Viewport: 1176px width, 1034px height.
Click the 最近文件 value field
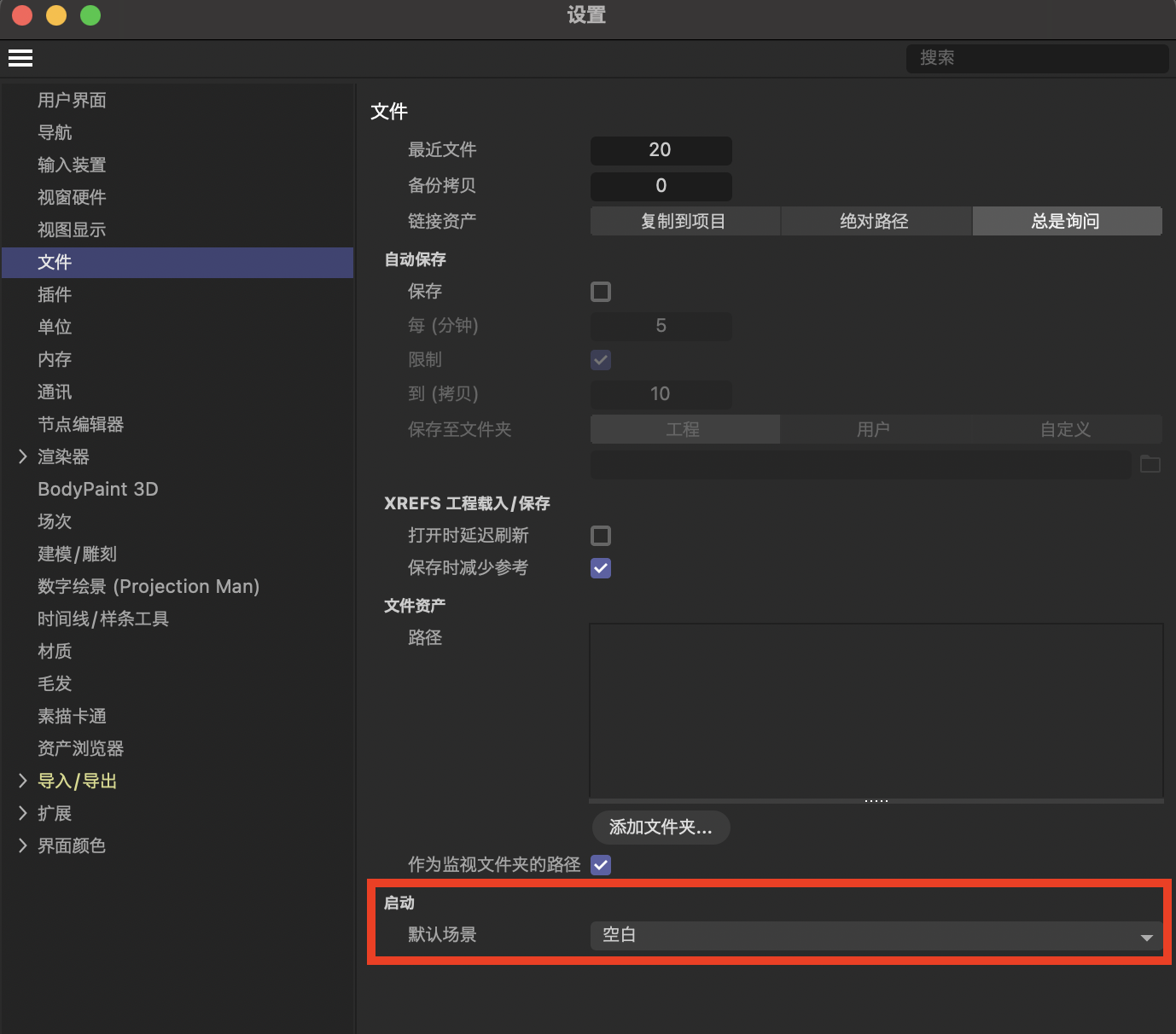[661, 150]
